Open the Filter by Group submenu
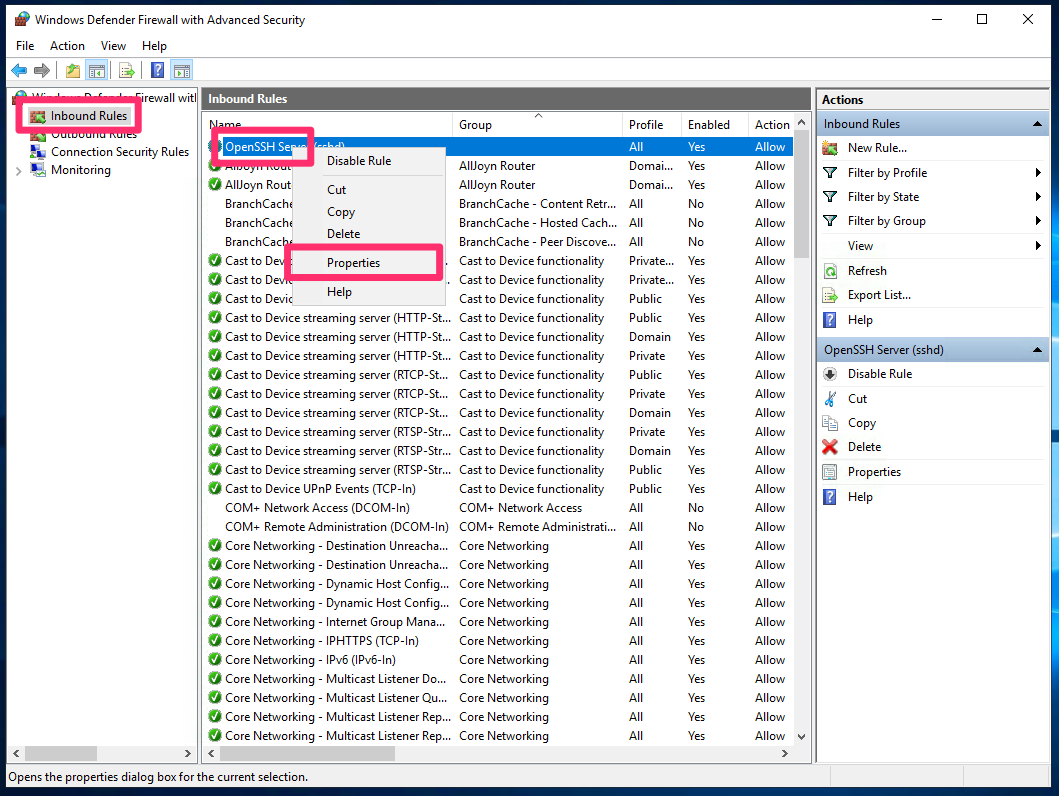The height and width of the screenshot is (796, 1059). pyautogui.click(x=887, y=220)
